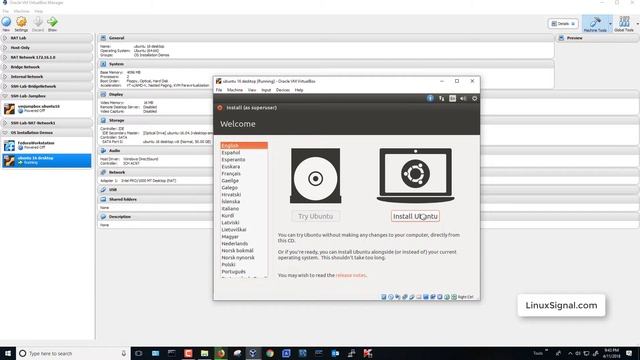Select the FedoraWorkstation VM
The image size is (640, 360).
47,145
